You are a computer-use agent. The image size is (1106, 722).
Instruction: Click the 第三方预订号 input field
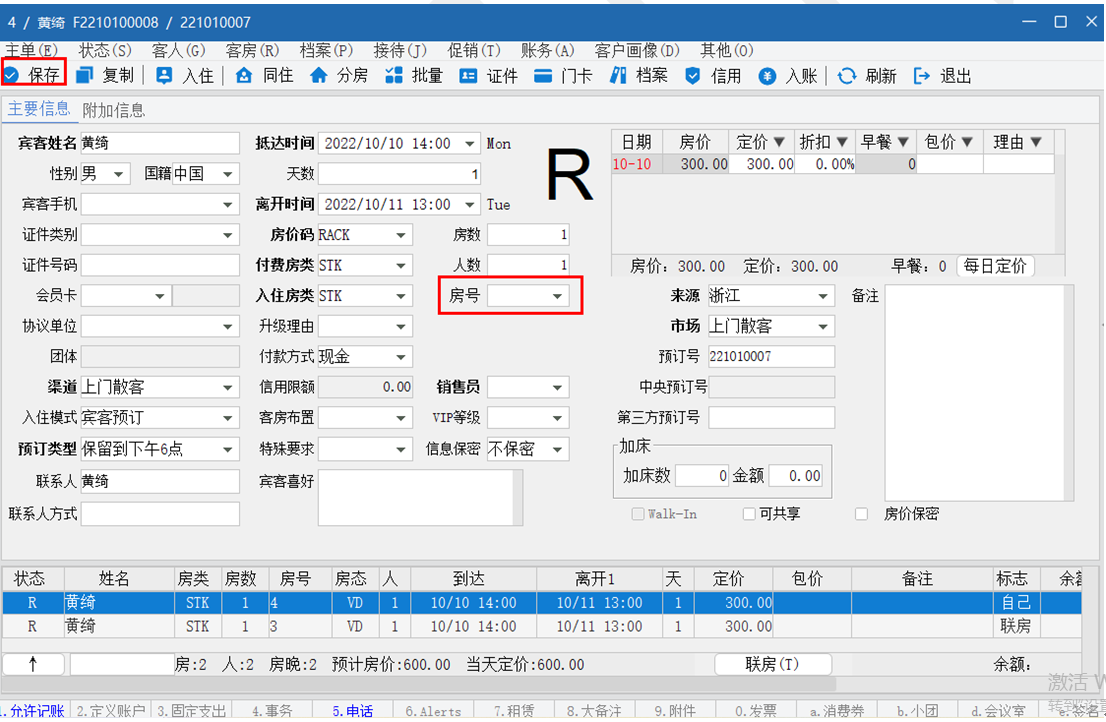(x=772, y=417)
